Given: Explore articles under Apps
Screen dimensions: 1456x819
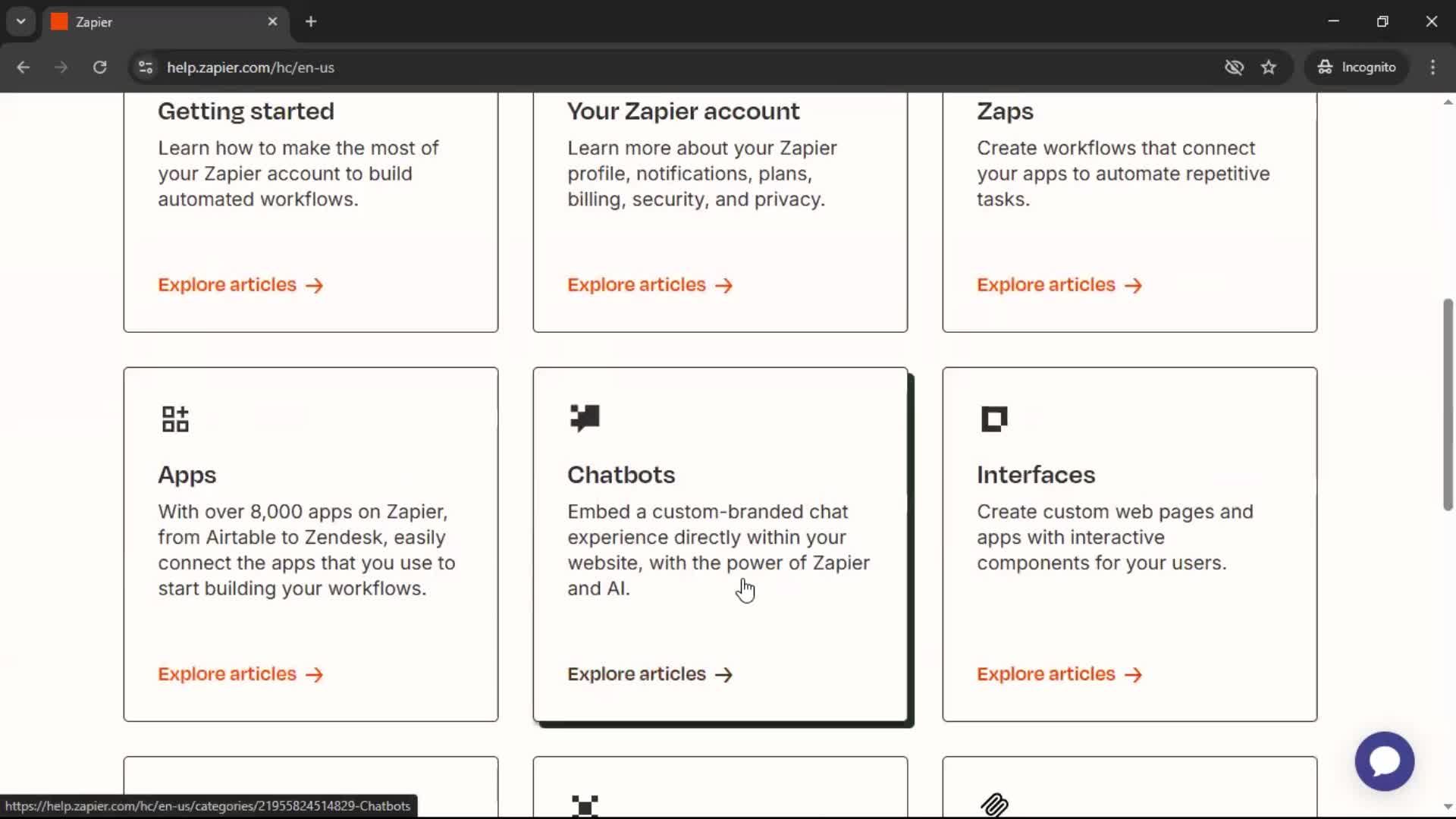Looking at the screenshot, I should click(240, 674).
